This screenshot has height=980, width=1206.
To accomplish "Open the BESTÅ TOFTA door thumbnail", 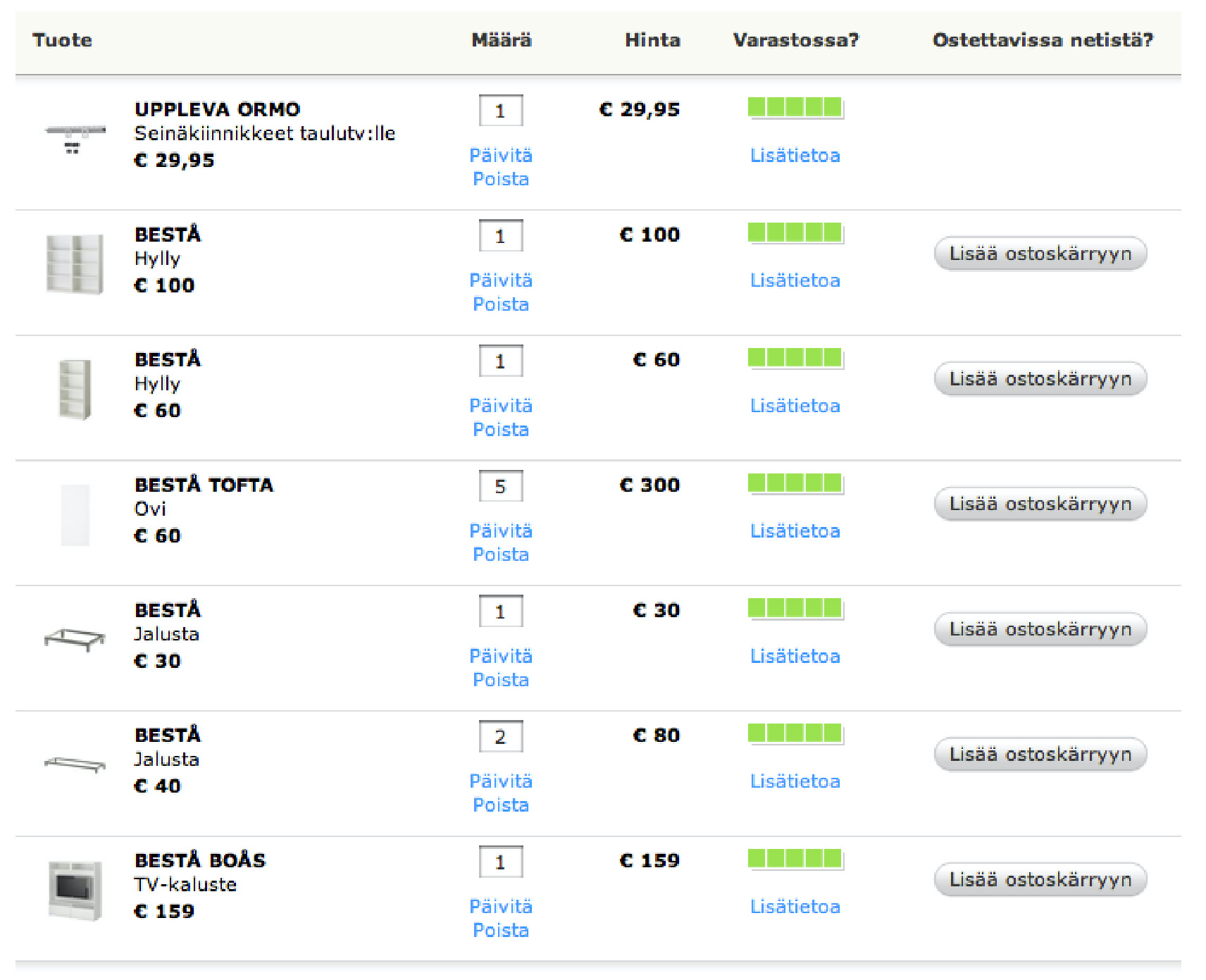I will click(x=75, y=515).
